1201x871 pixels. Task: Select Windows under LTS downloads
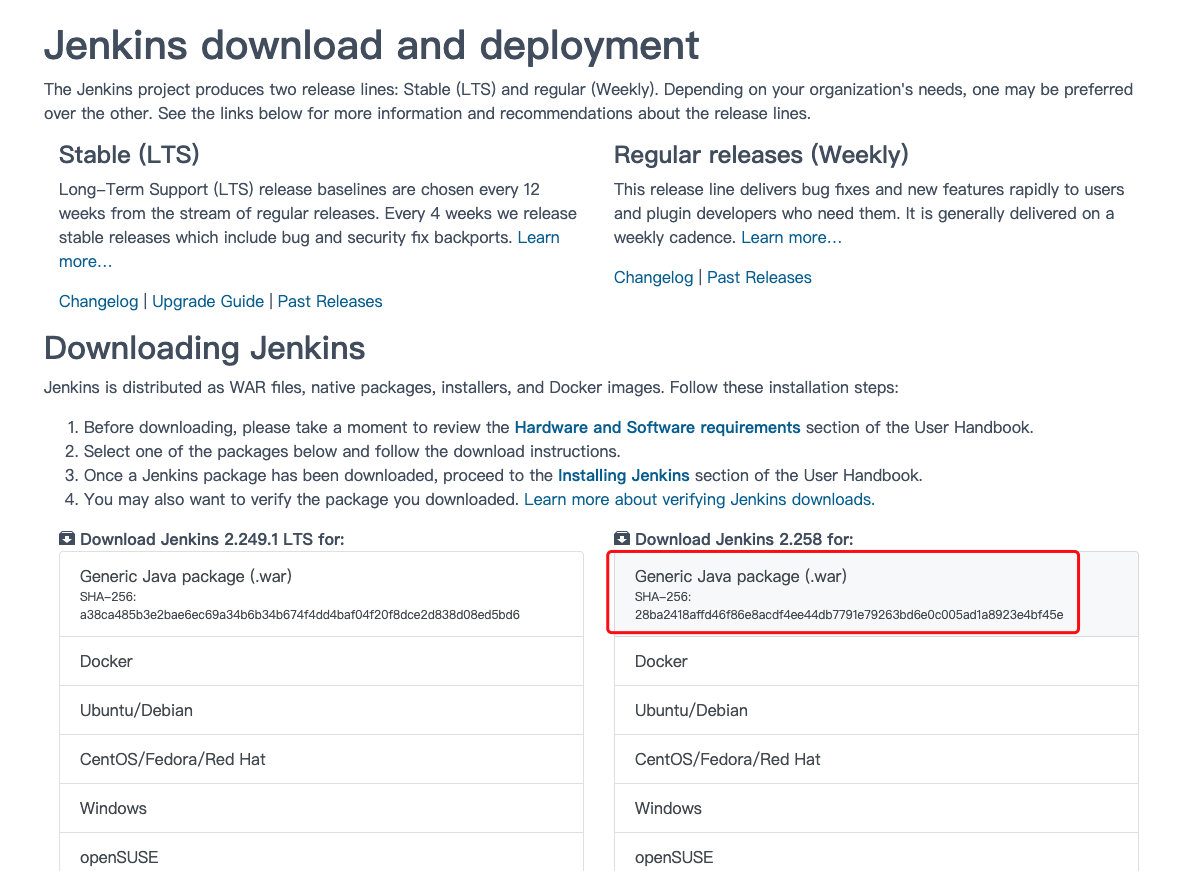pos(321,808)
